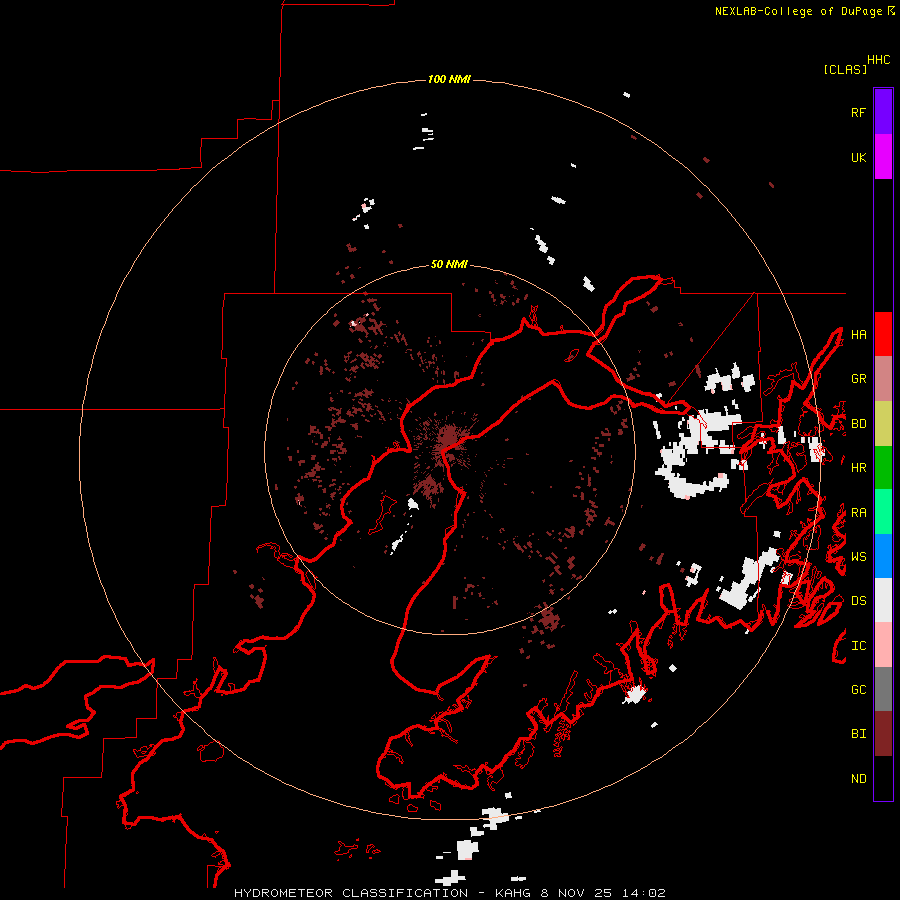Click the HR green legend swatch
The height and width of the screenshot is (900, 900).
[883, 467]
